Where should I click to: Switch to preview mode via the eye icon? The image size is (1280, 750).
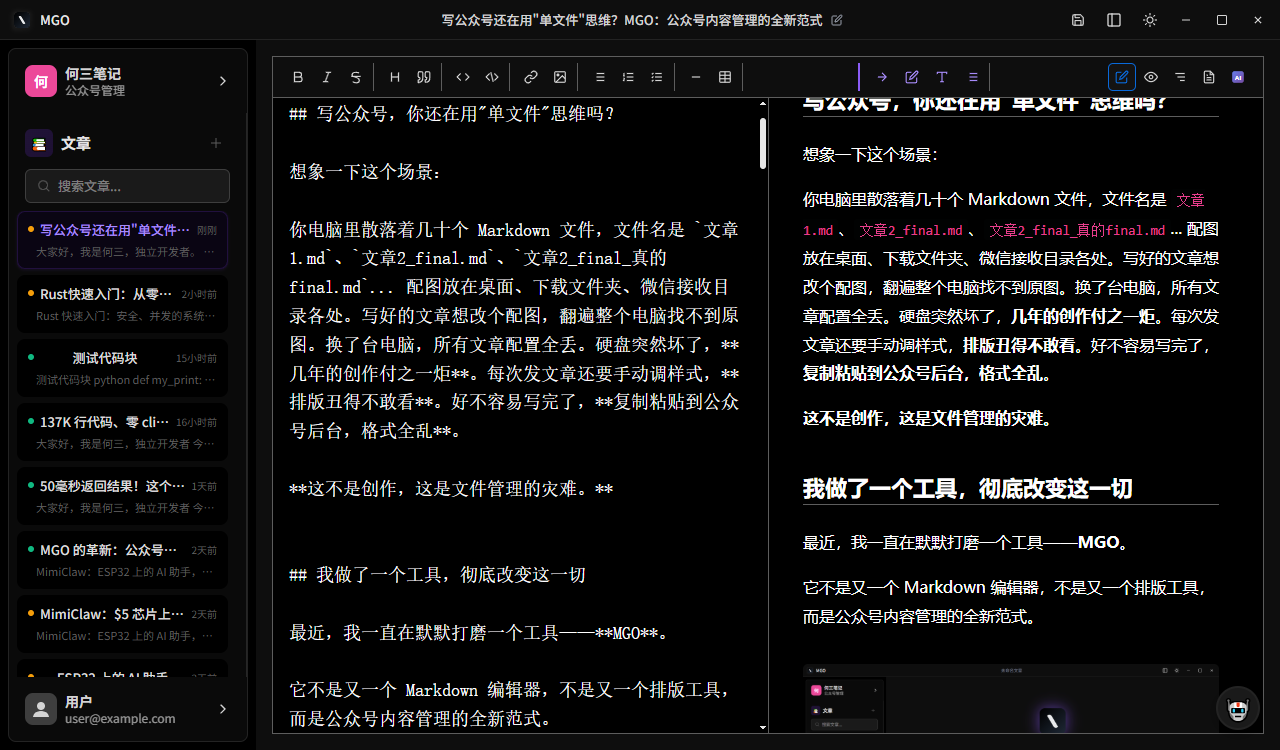click(1150, 77)
